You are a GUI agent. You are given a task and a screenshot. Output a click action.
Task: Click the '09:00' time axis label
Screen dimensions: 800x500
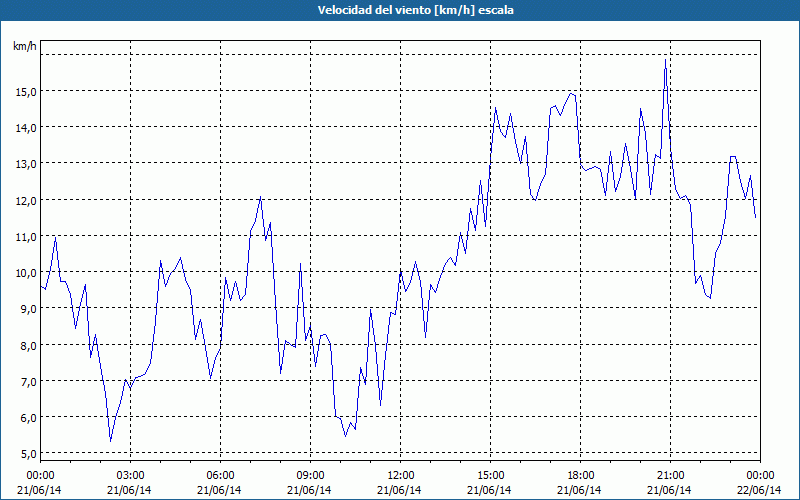tap(310, 476)
